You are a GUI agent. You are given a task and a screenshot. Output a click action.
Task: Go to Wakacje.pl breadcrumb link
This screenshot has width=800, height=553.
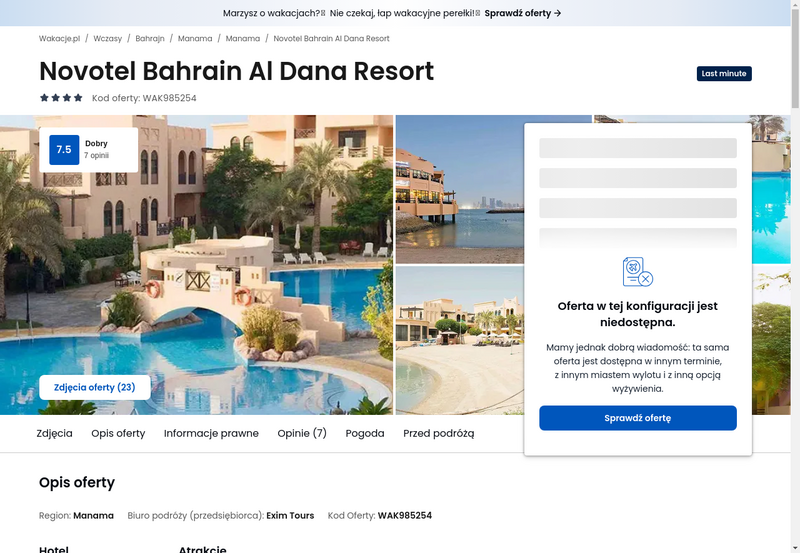point(60,38)
